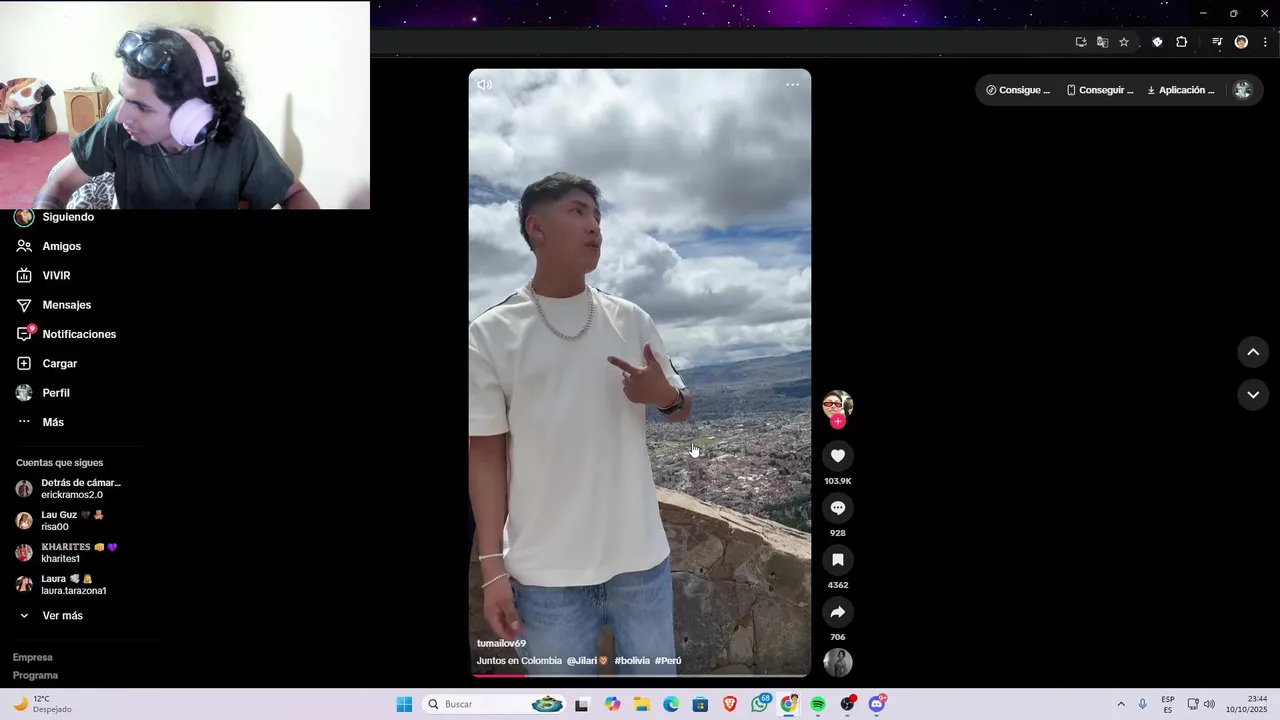The height and width of the screenshot is (720, 1280).
Task: Open the tag-shaped browser extension icon
Action: pos(1157,42)
